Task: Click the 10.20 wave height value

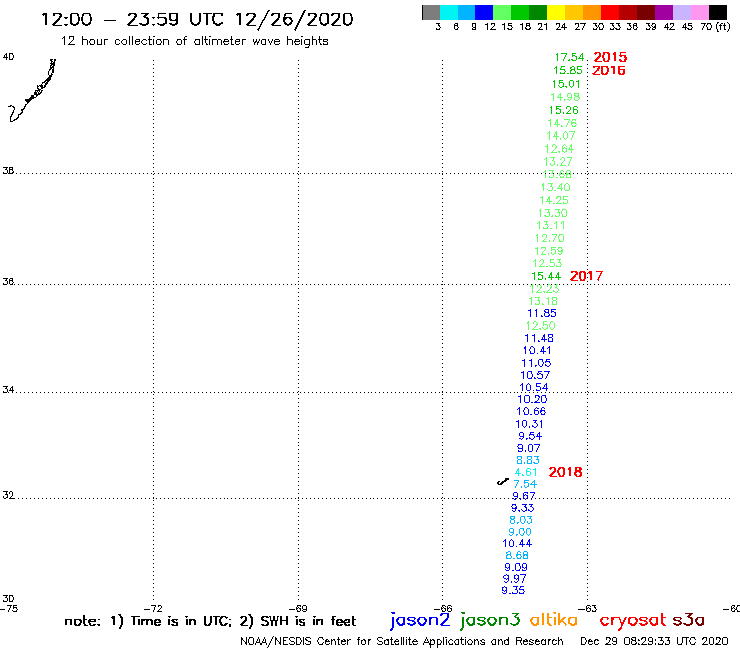Action: click(x=532, y=399)
